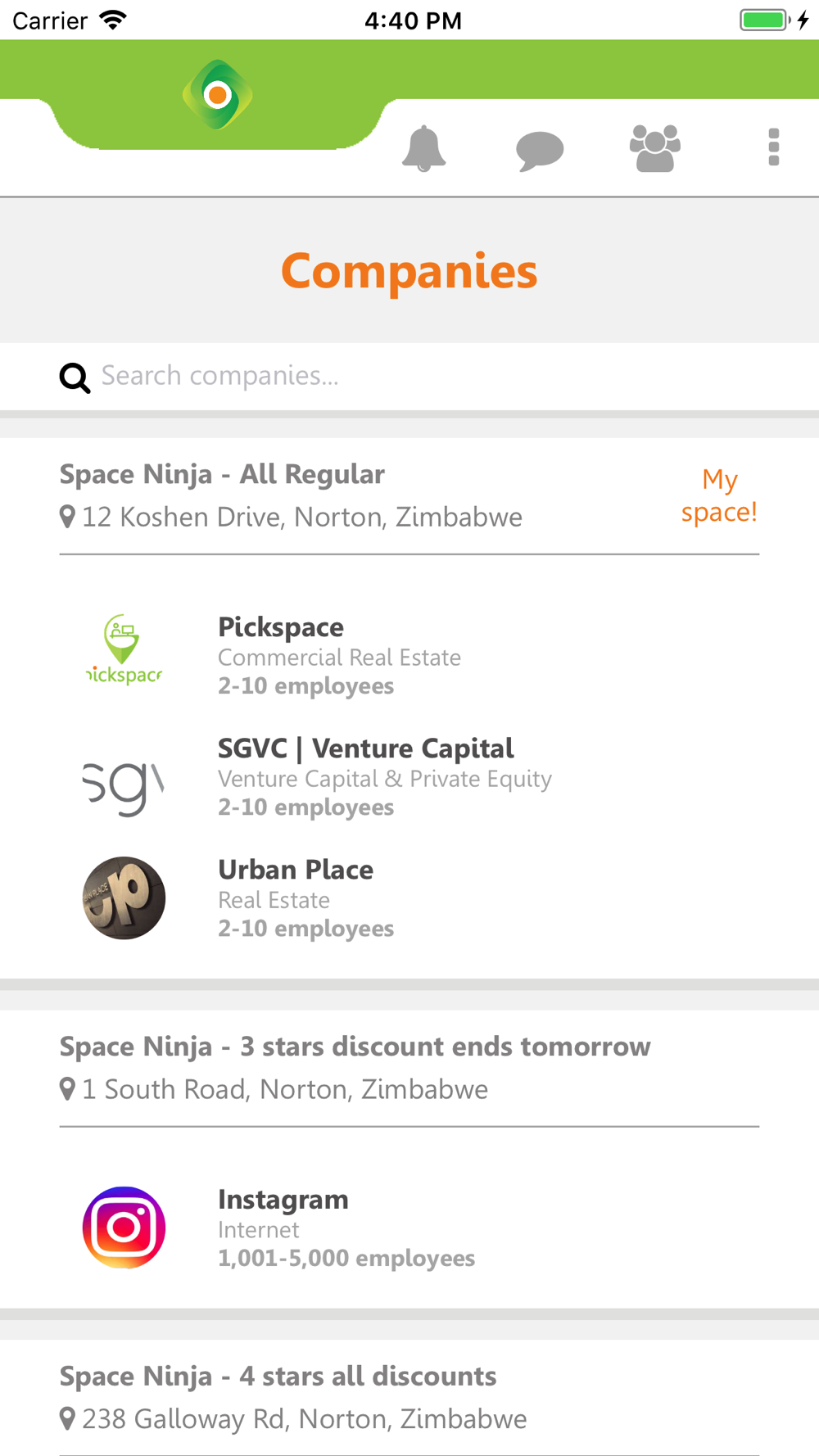
Task: Open the Urban Place logo thumbnail
Action: (124, 898)
